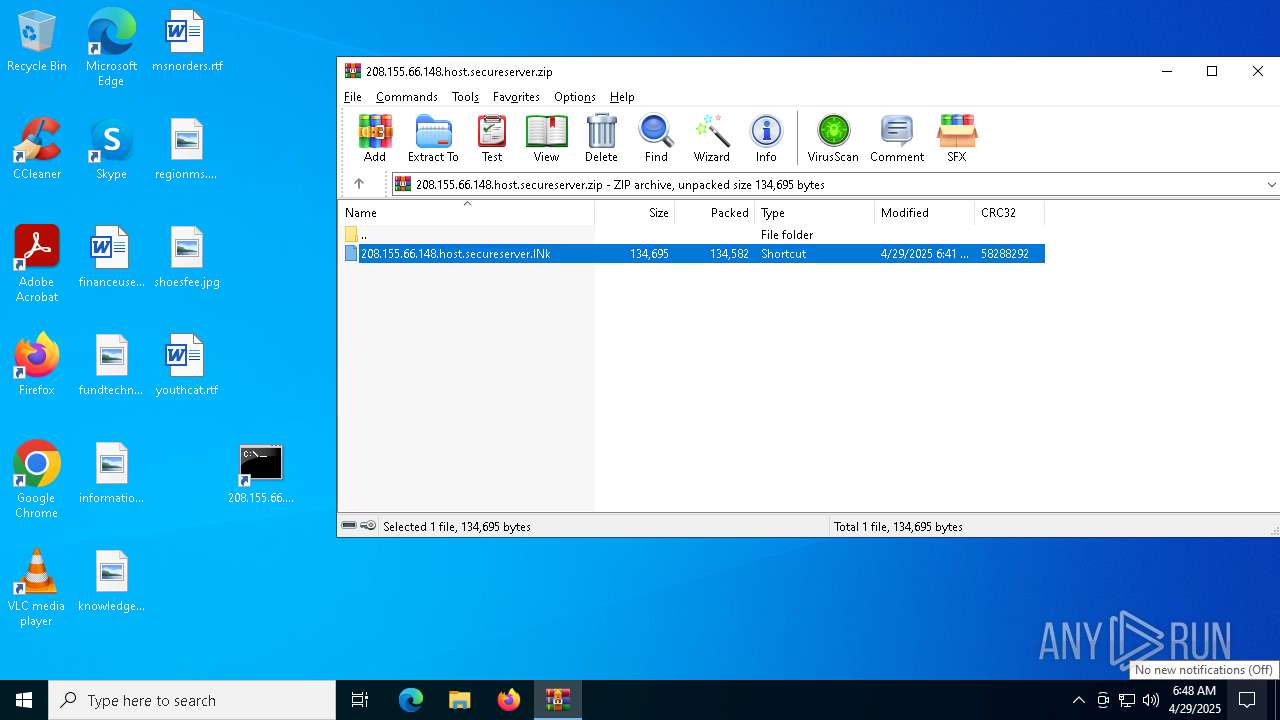Open the View toolbar icon

546,138
